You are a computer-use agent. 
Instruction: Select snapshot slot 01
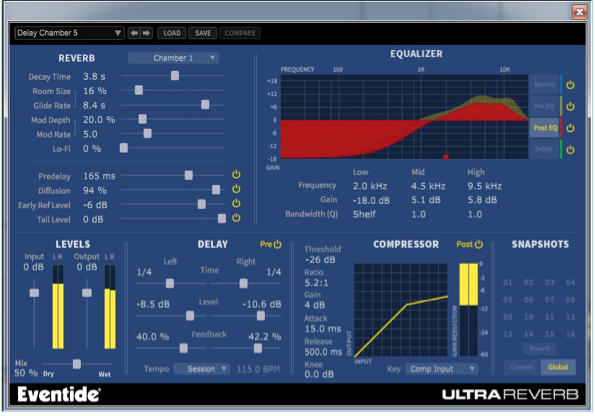click(507, 282)
